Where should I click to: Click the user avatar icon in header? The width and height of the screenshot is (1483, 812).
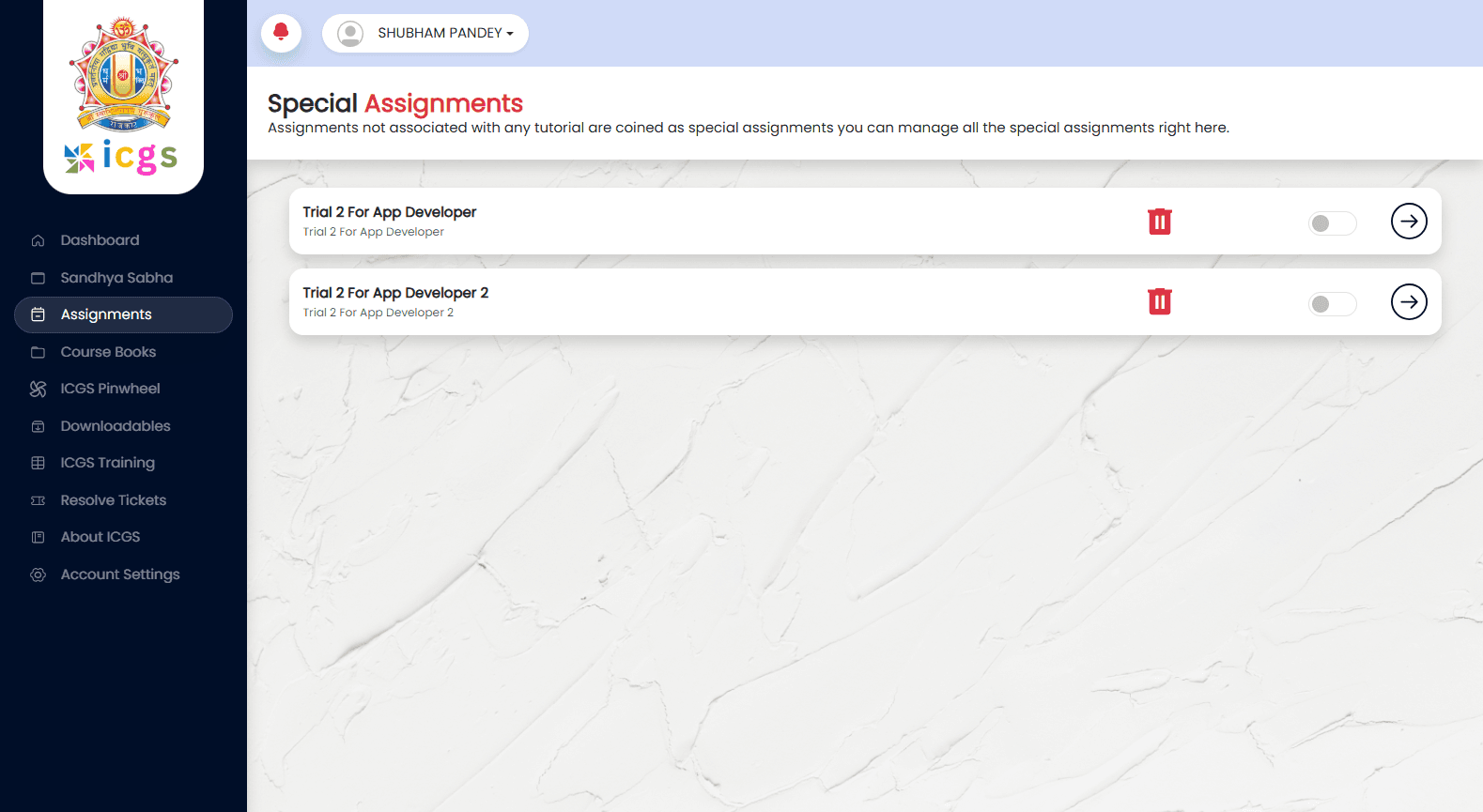350,34
